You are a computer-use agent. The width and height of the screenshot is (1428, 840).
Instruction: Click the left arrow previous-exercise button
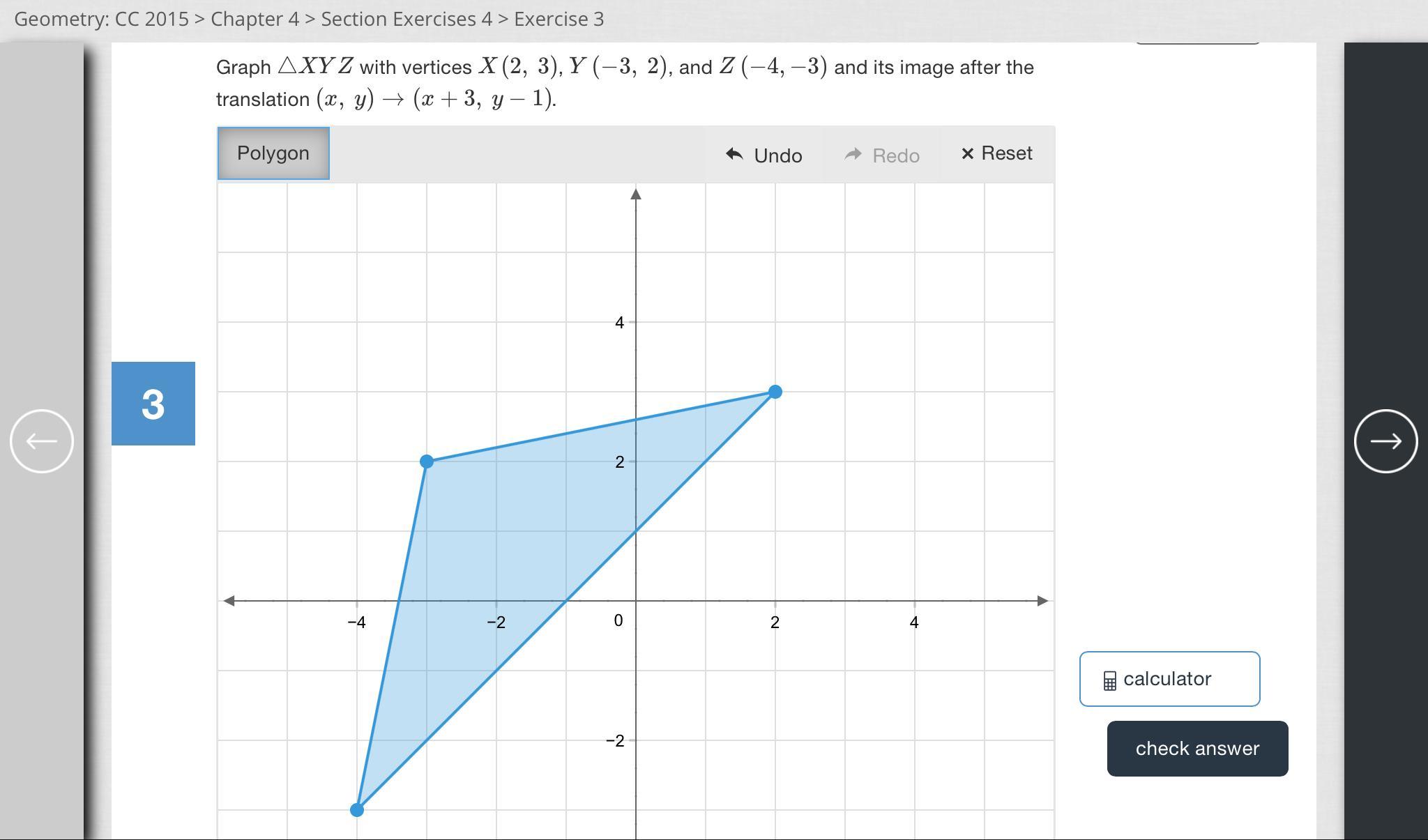pos(42,441)
